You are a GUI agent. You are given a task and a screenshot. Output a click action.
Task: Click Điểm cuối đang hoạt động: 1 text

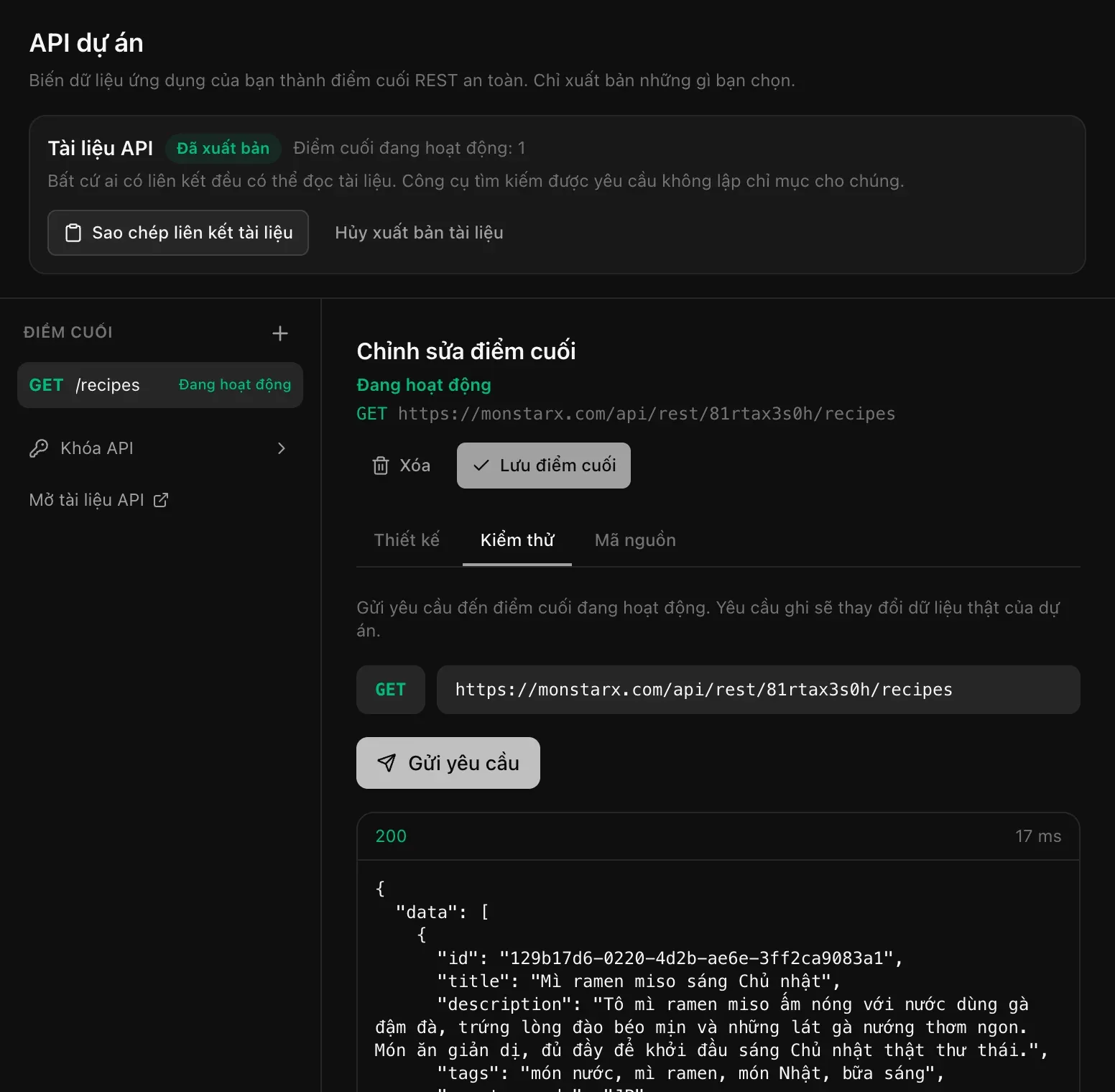point(410,148)
